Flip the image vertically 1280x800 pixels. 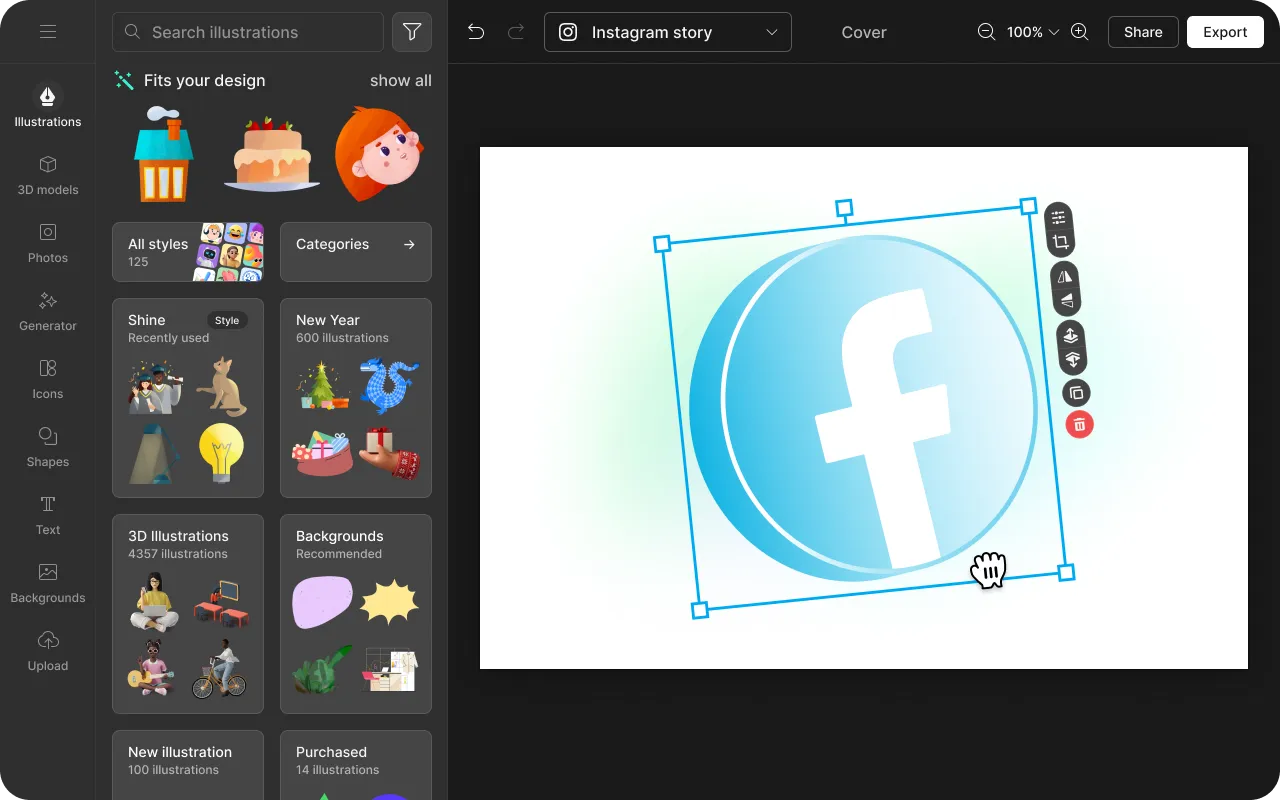pos(1067,300)
